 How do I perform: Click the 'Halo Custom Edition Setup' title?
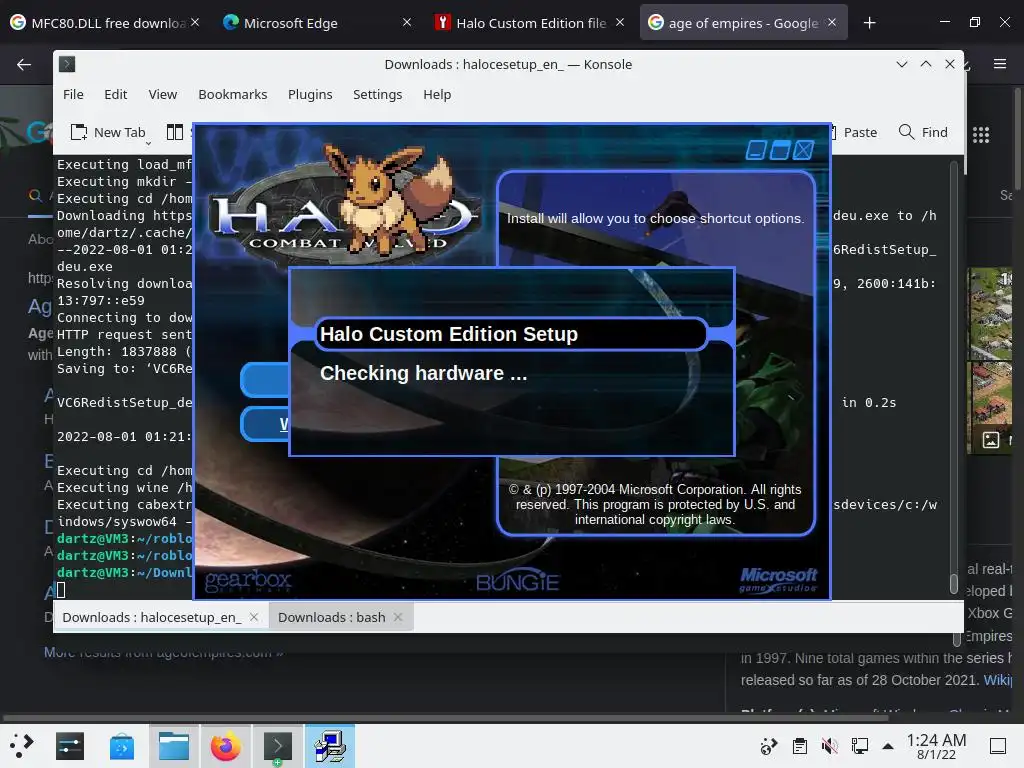(449, 334)
